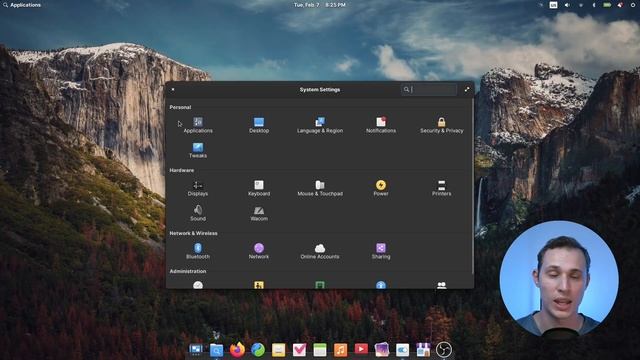Launch Music from the dock
Image resolution: width=640 pixels, height=360 pixels.
(x=340, y=350)
